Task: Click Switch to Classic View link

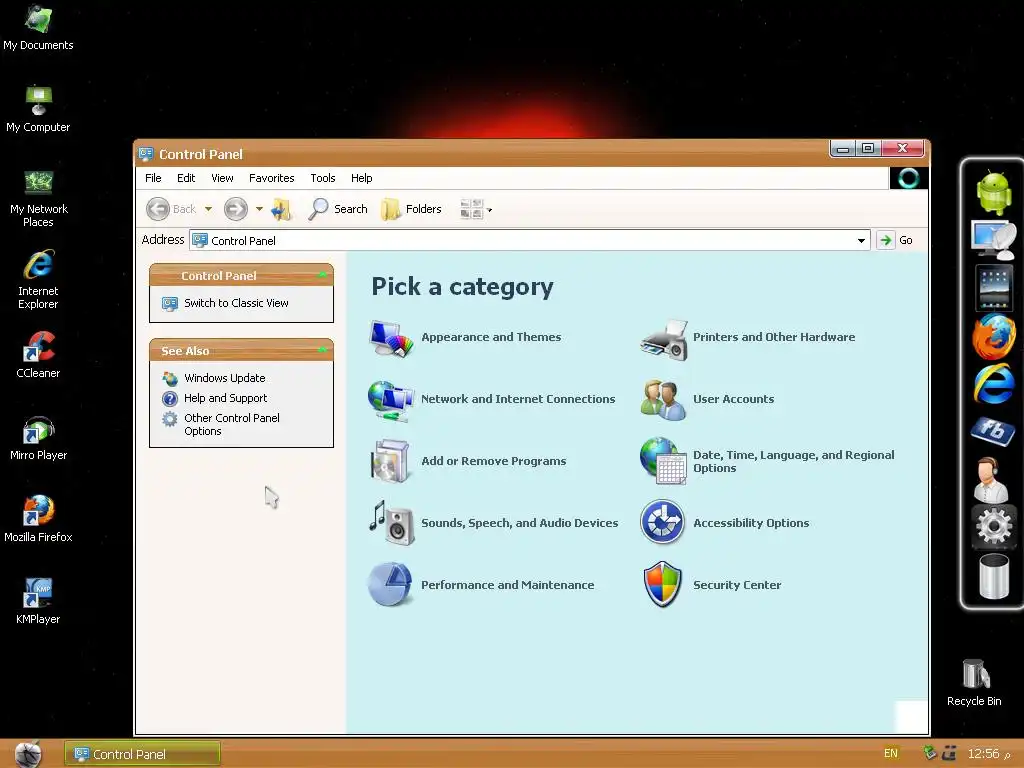Action: pos(236,303)
